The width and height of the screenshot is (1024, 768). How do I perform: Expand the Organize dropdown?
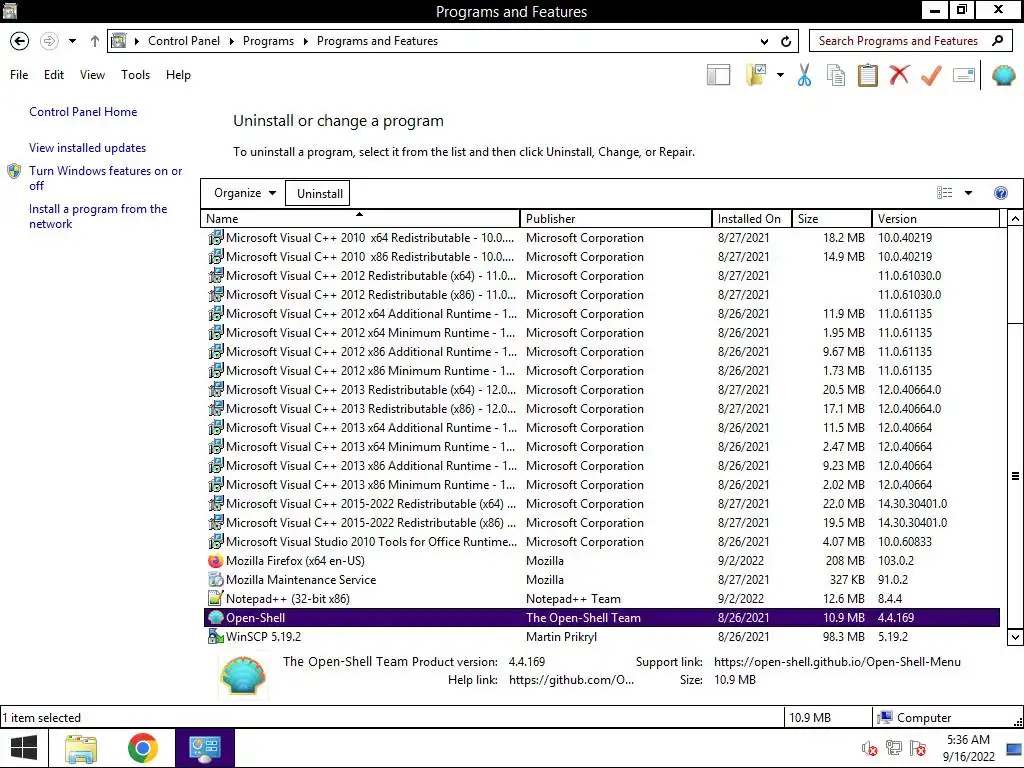tap(245, 193)
